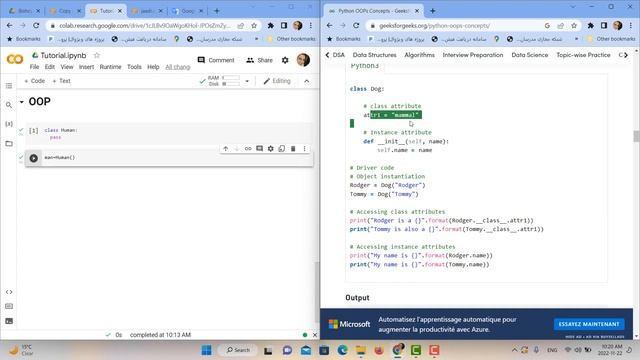Open the View menu in Colab
This screenshot has height=360, width=640.
click(67, 67)
